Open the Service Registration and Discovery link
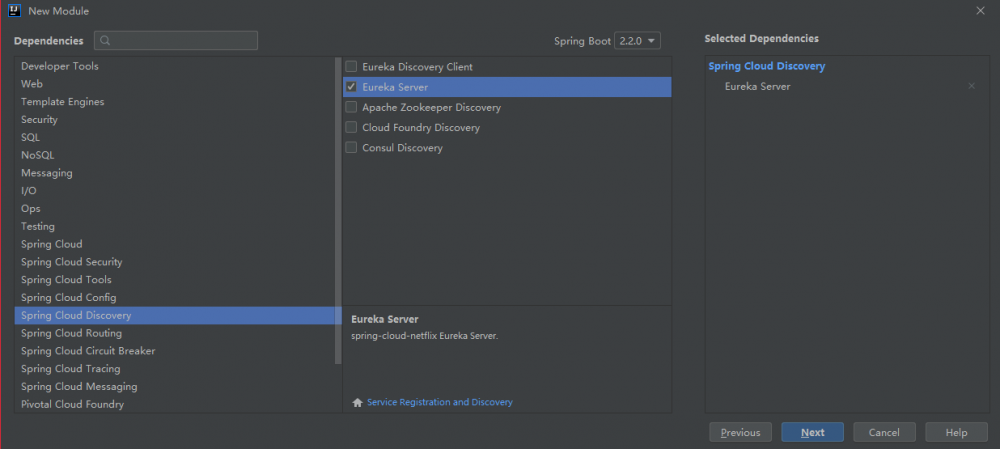The height and width of the screenshot is (449, 1000). tap(440, 402)
